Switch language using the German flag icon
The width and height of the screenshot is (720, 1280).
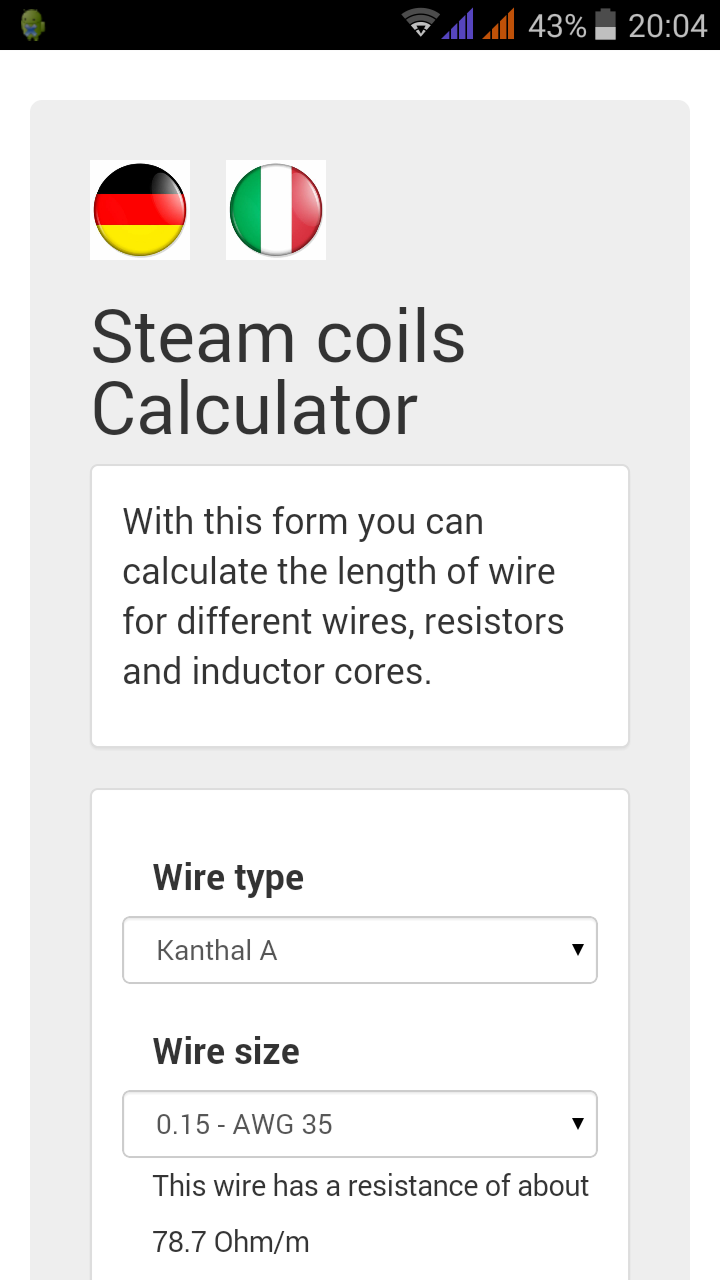(x=139, y=209)
